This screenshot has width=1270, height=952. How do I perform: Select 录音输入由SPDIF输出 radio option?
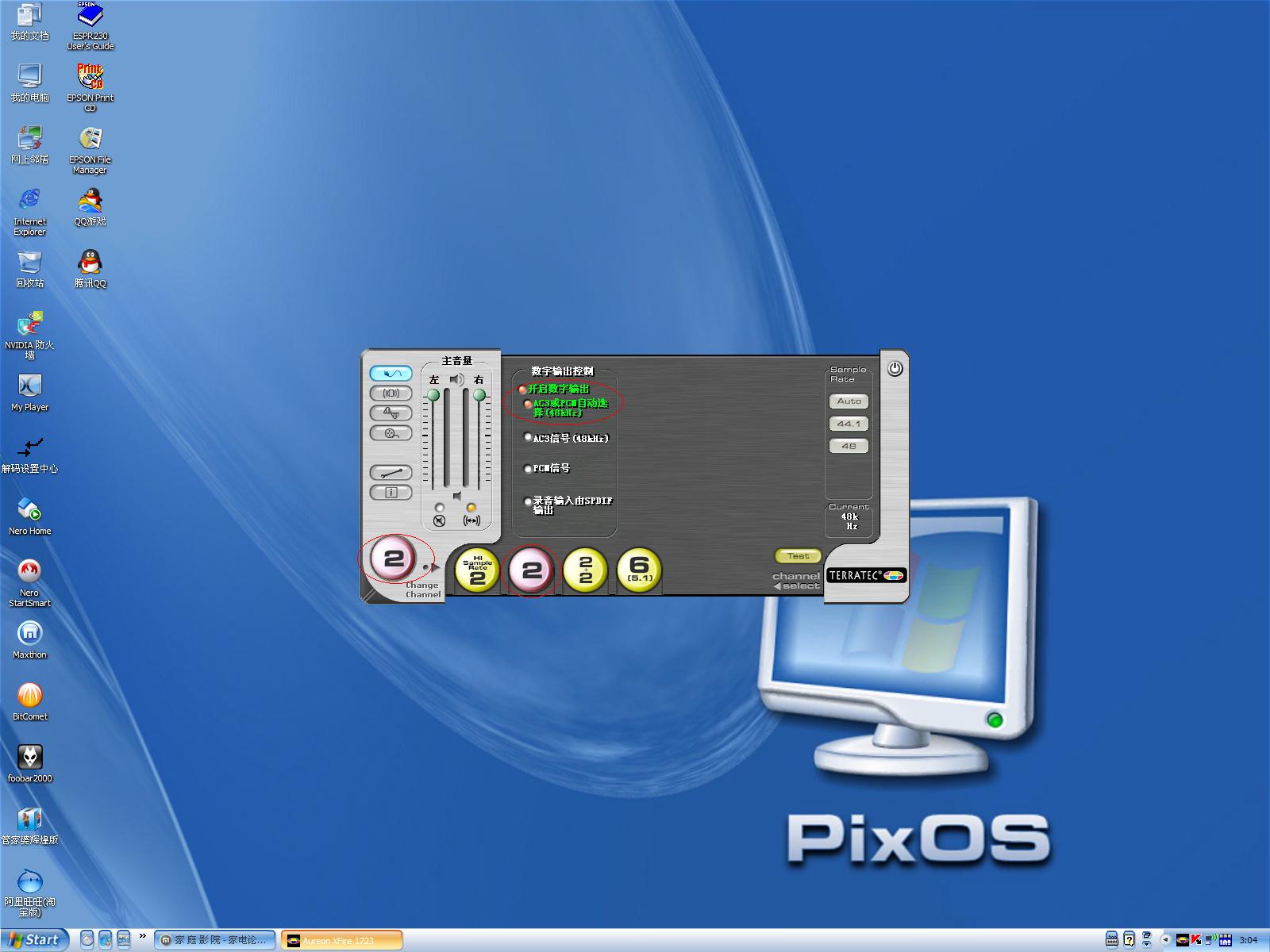point(568,505)
